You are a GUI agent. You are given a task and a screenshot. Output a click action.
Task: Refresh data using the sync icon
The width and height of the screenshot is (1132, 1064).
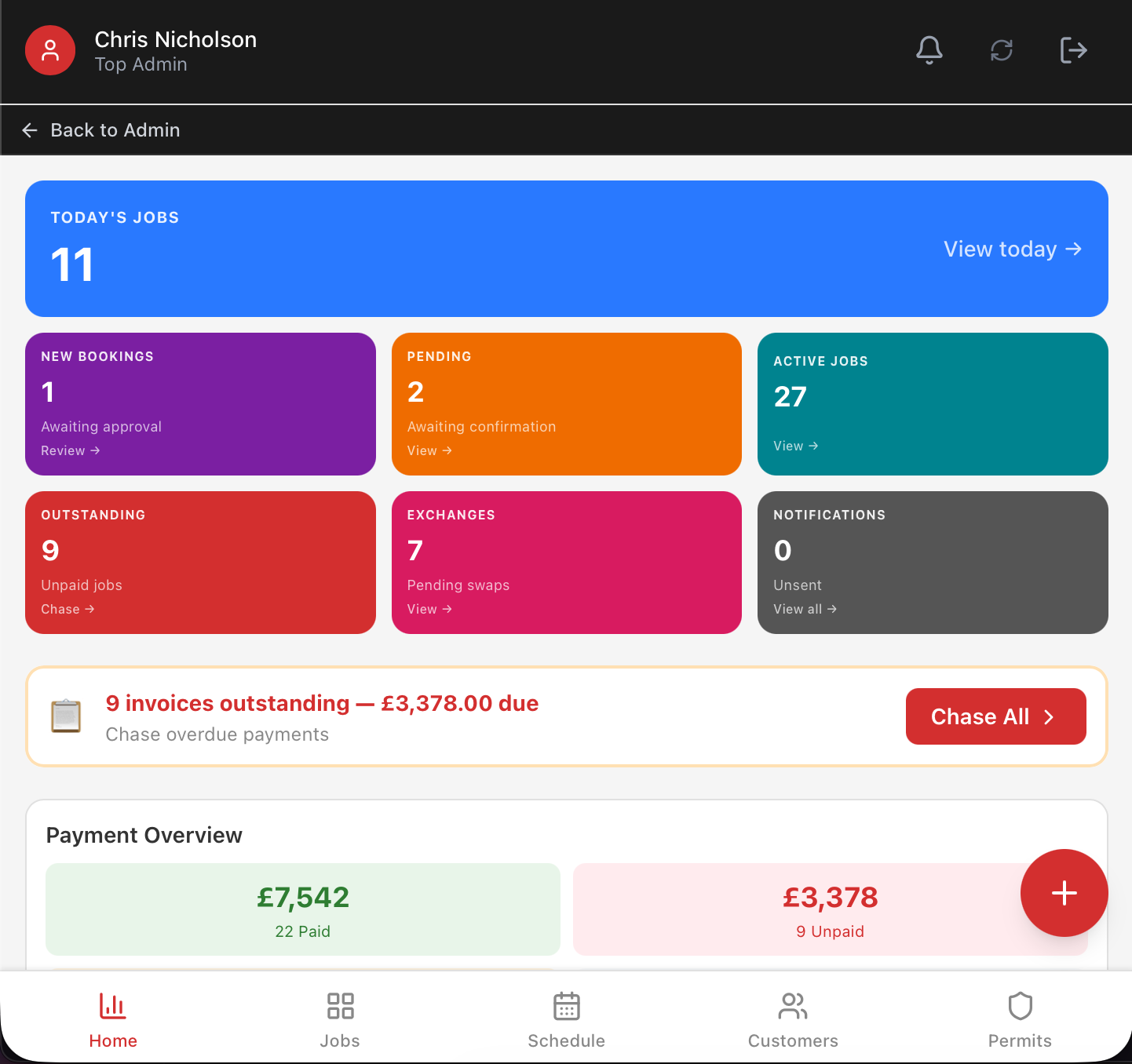(1001, 50)
